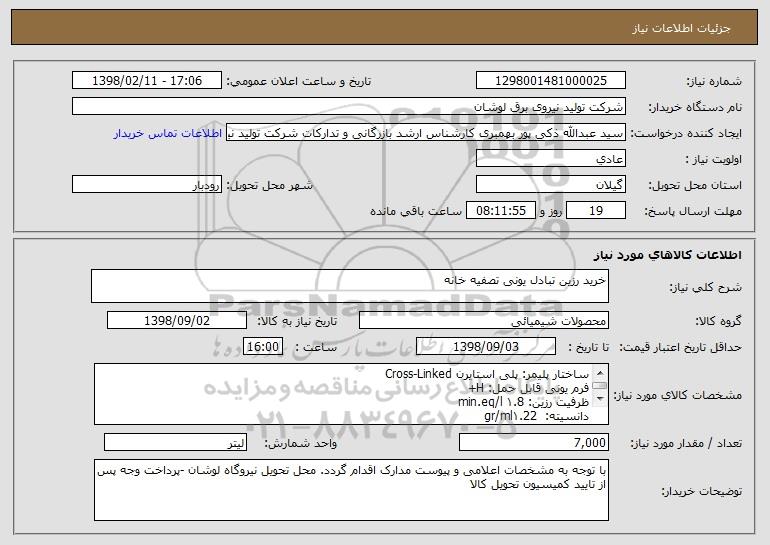This screenshot has width=770, height=545.
Task: Click the specification line دانسیته gr/ml 1.22
Action: click(x=536, y=416)
